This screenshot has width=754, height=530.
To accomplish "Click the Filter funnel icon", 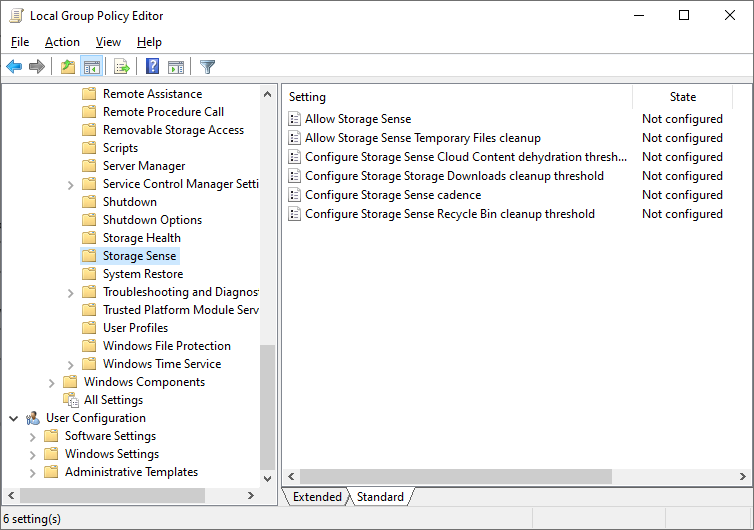I will coord(207,66).
